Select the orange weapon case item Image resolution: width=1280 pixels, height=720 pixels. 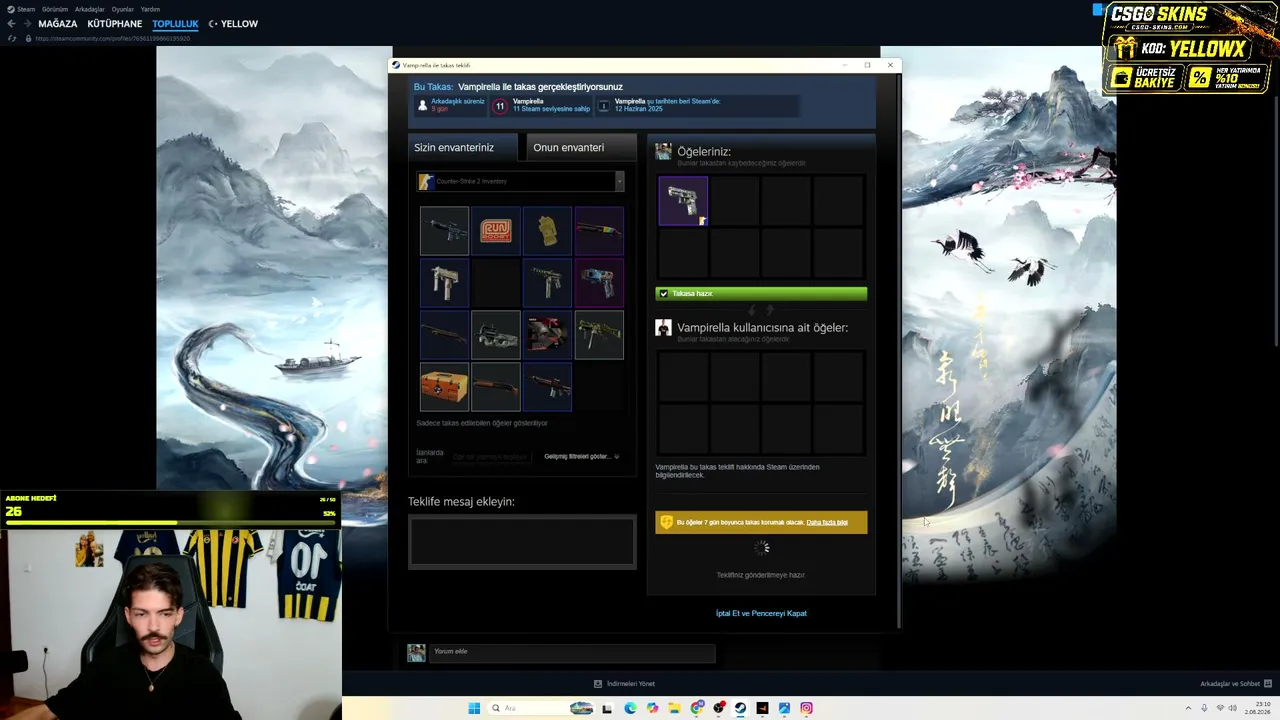tap(444, 387)
